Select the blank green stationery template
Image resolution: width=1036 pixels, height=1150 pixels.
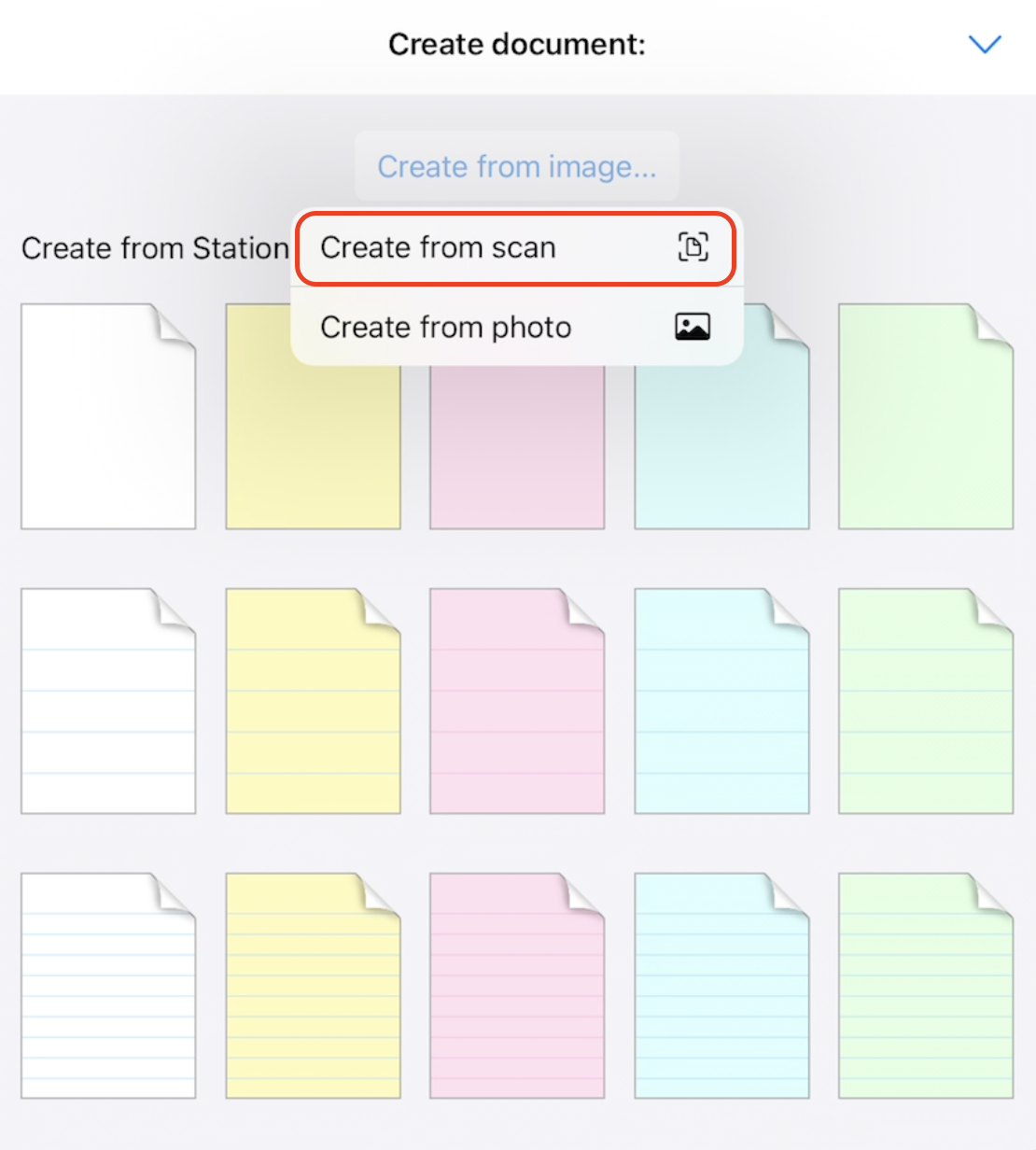[x=925, y=415]
